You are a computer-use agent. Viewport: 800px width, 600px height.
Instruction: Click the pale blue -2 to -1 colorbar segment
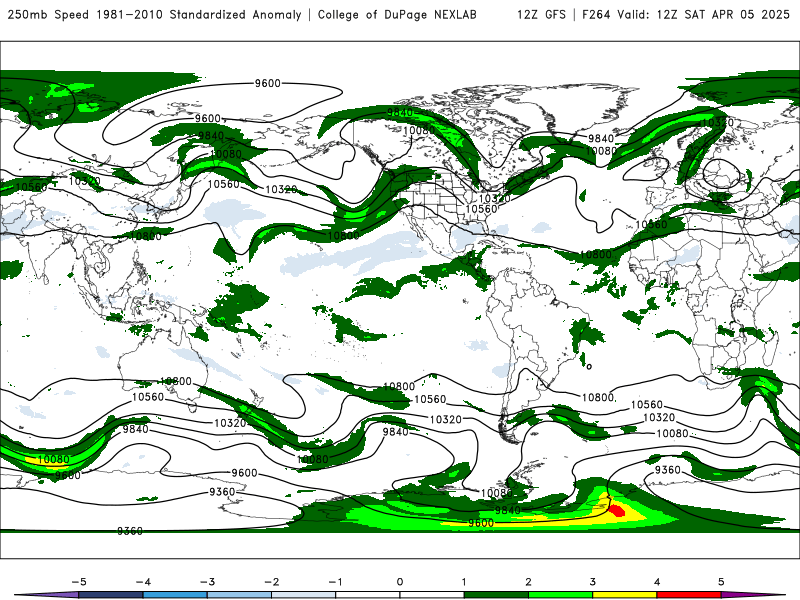coord(304,595)
